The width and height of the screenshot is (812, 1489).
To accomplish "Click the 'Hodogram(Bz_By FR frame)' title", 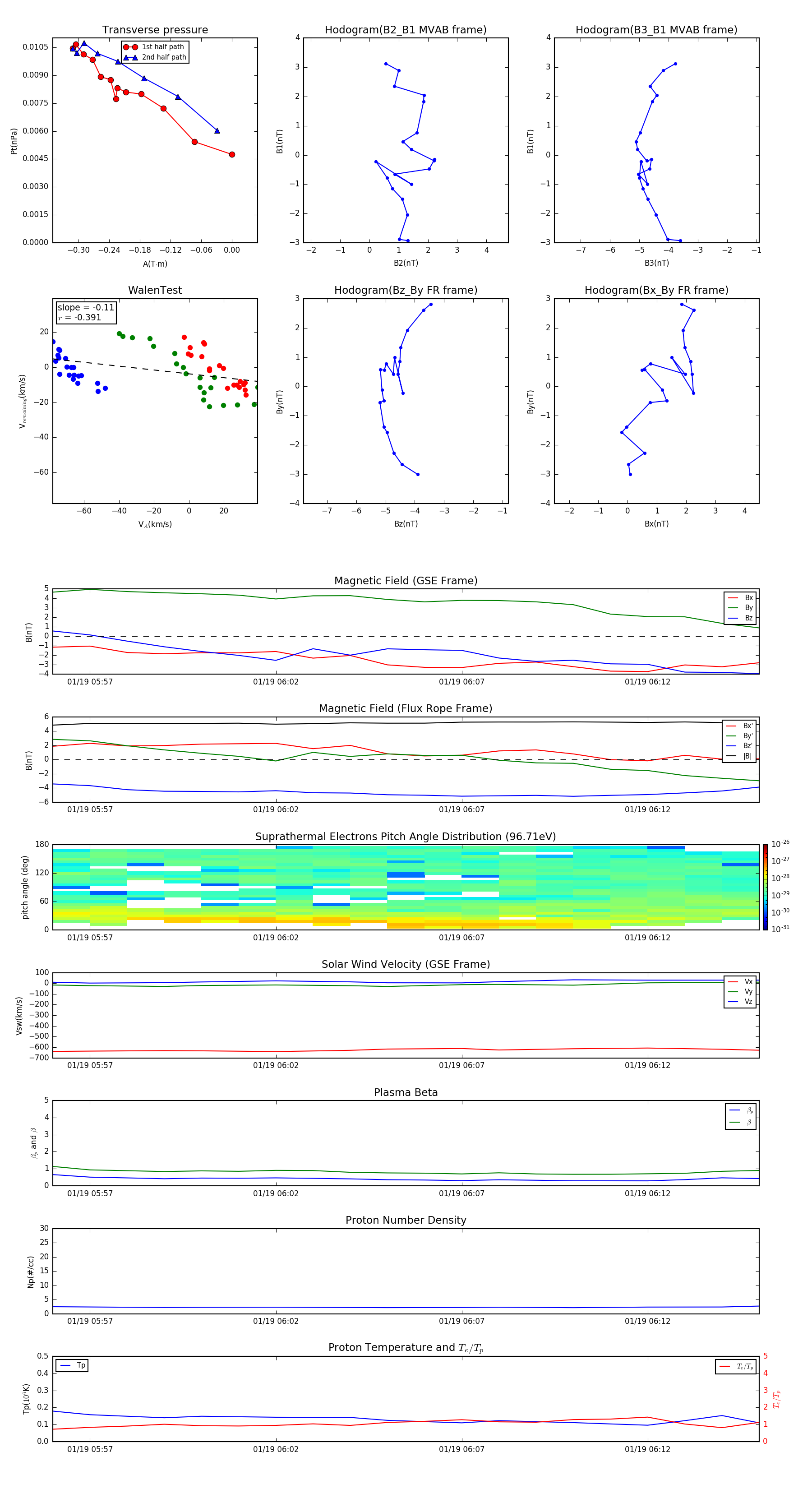I will [406, 290].
